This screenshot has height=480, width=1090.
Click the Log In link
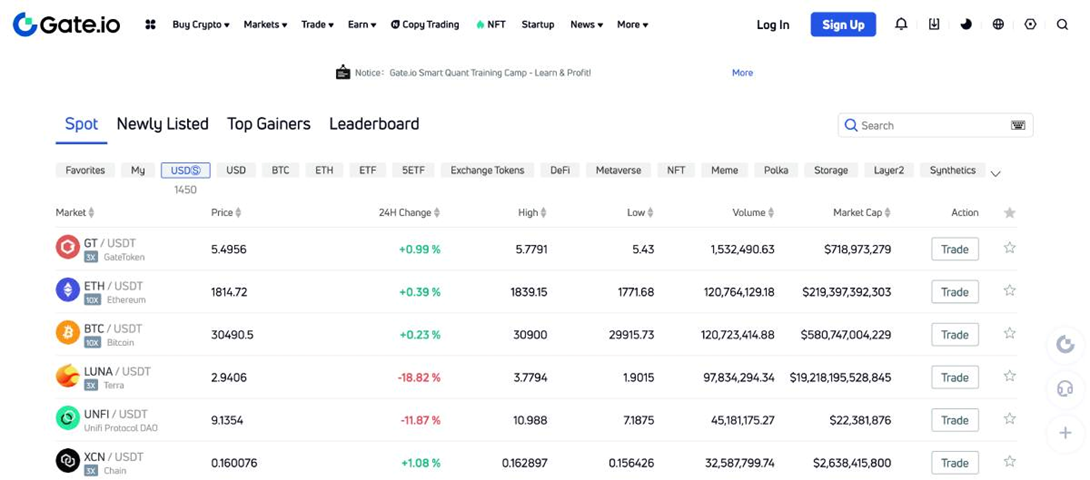[773, 24]
